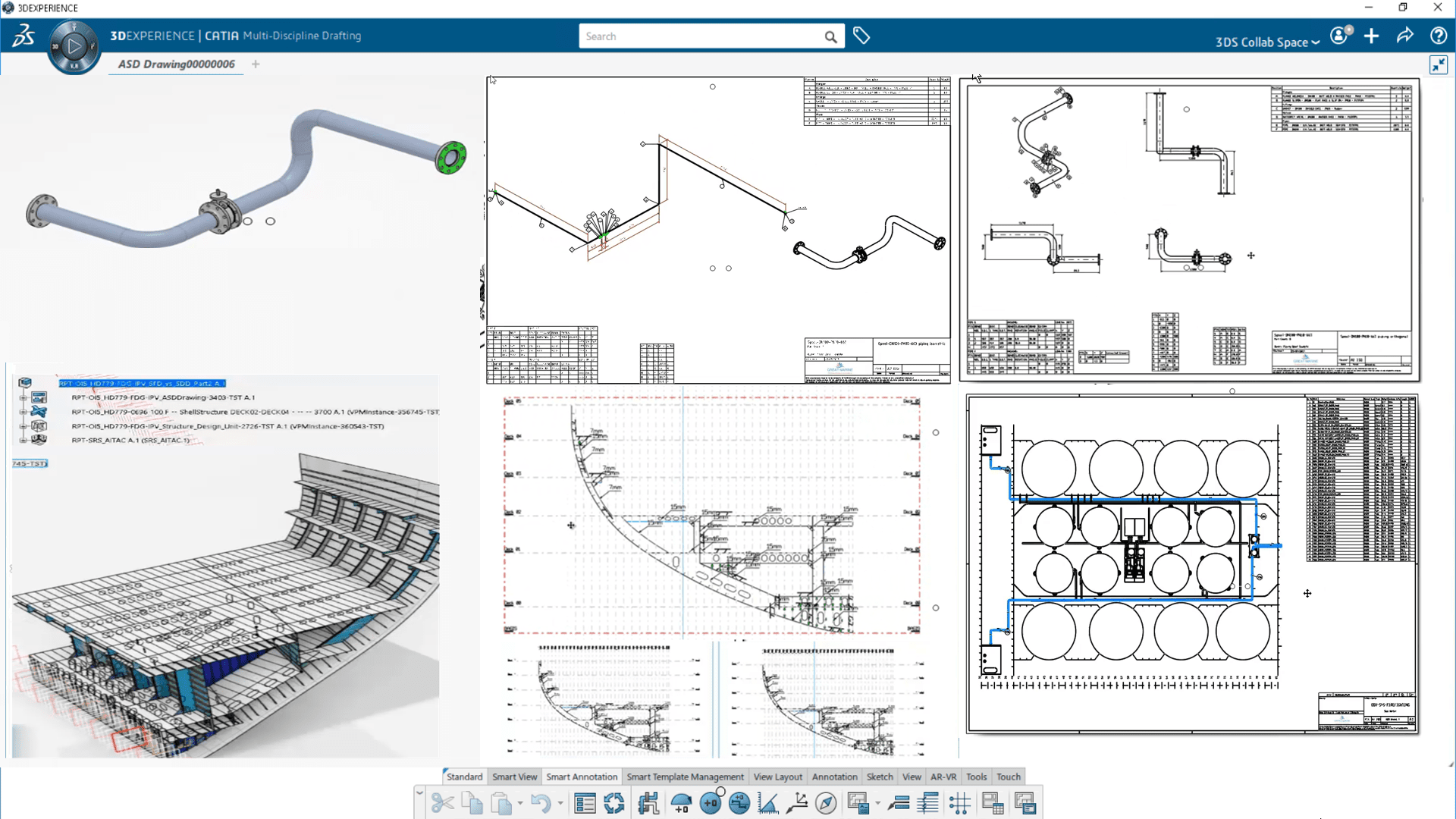Toggle the action bar collapse chevron
This screenshot has width=1456, height=819.
point(419,792)
